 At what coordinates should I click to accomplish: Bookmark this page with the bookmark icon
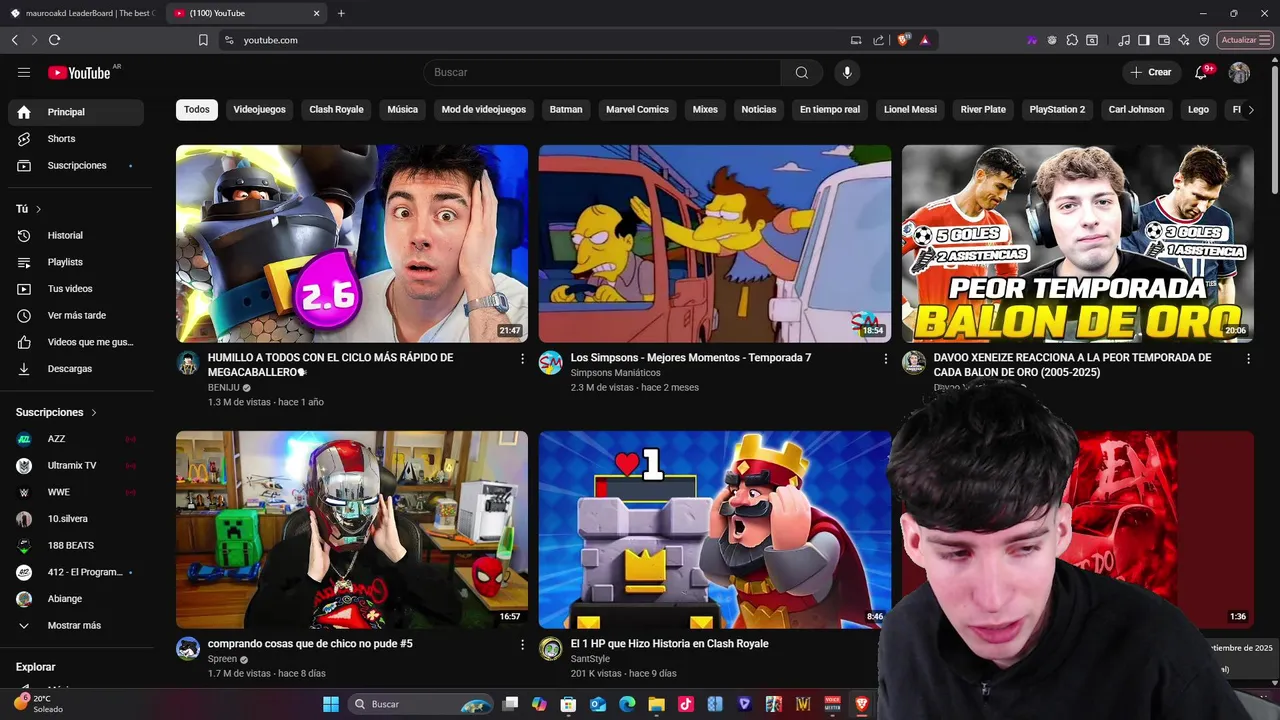[203, 40]
